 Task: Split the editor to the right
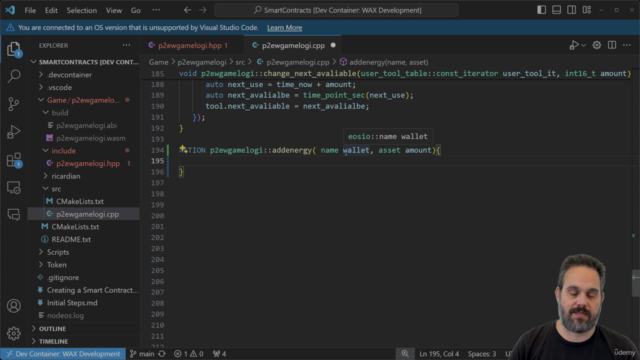pos(612,45)
